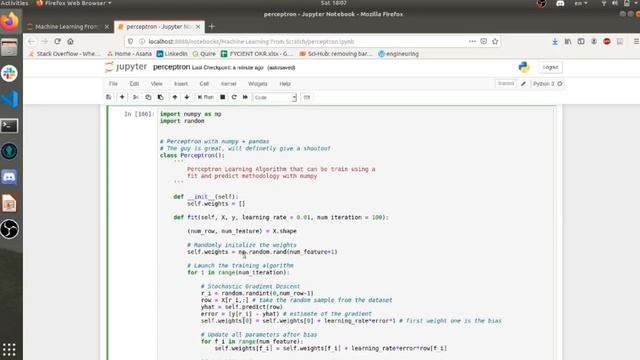The width and height of the screenshot is (640, 360).
Task: Open the Edit menu
Action: point(134,84)
